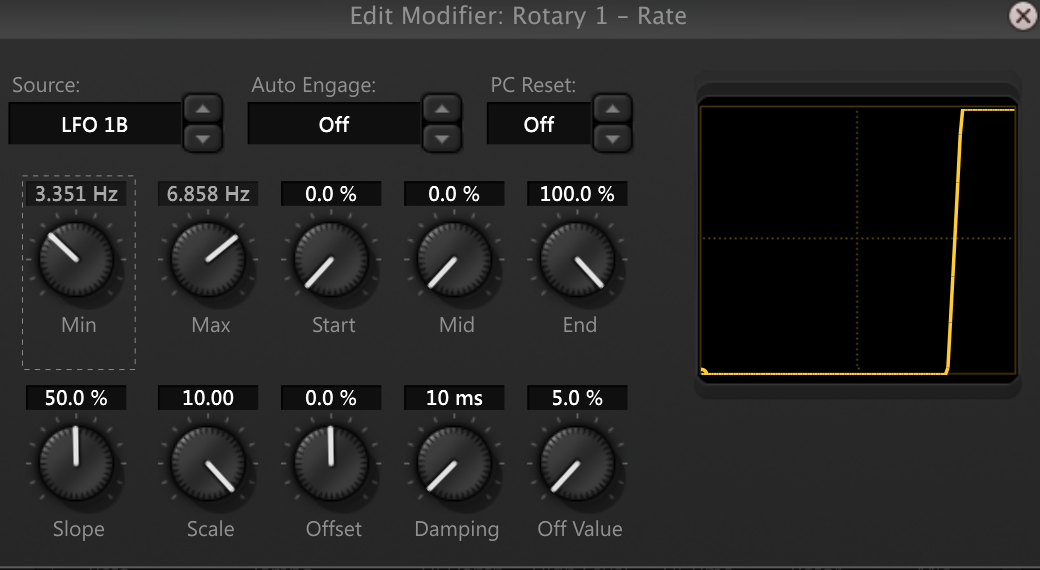Open the PC Reset Off field
The image size is (1040, 570).
538,124
